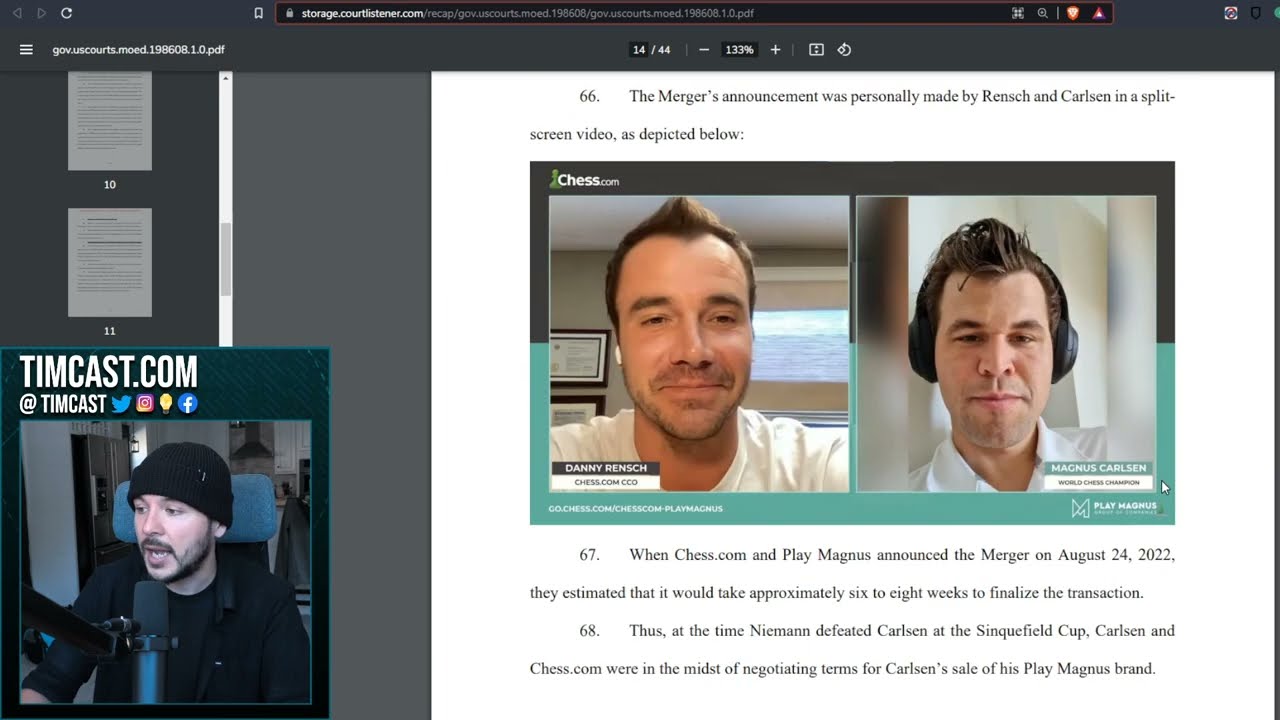Click the Brave Rewards triangle icon

point(1098,13)
